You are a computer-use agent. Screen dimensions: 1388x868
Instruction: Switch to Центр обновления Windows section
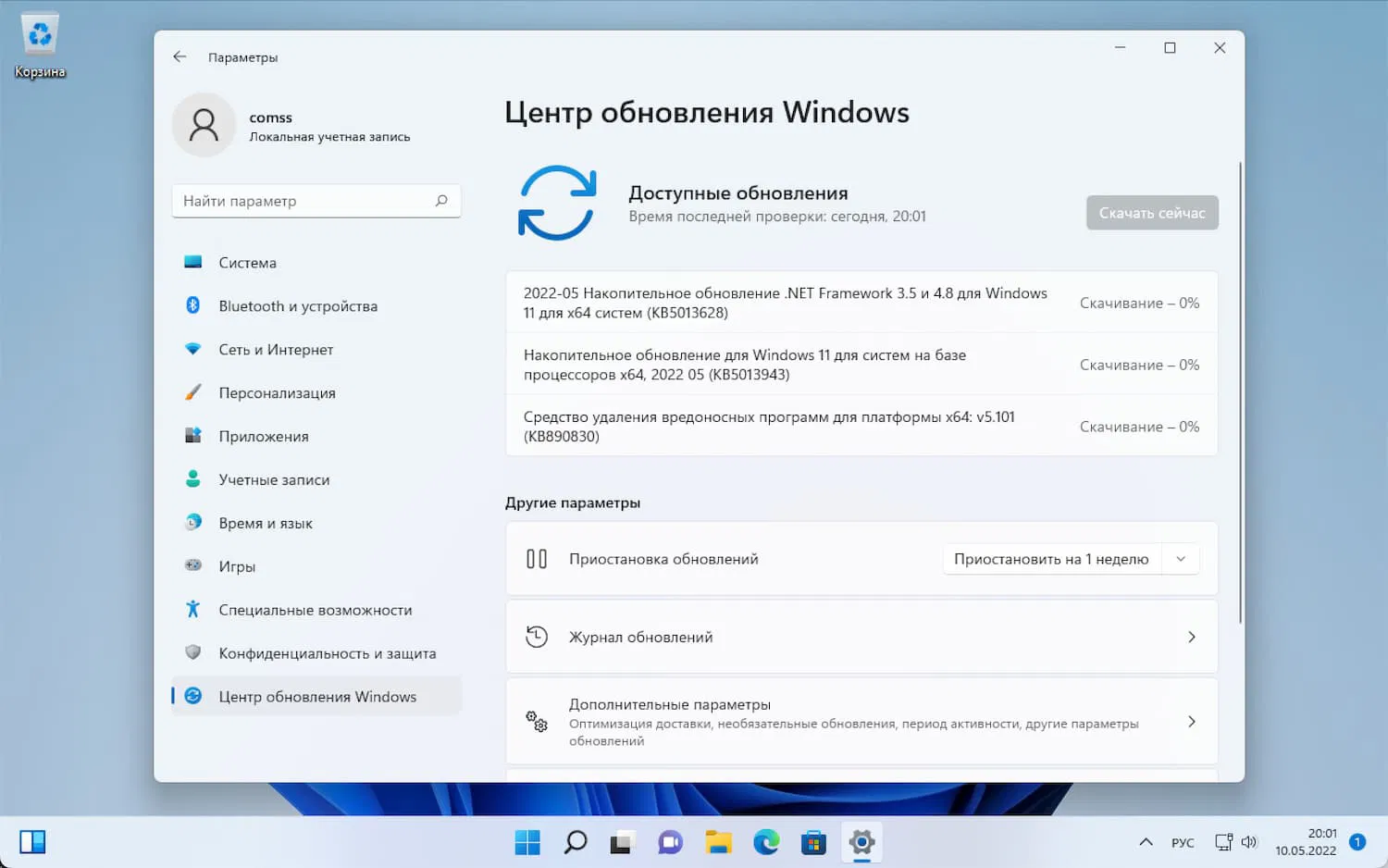pyautogui.click(x=317, y=696)
